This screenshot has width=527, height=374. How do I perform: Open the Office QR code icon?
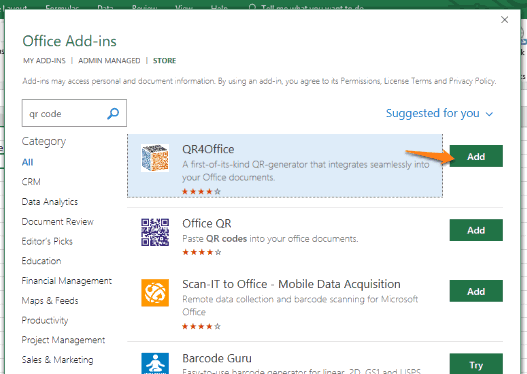tap(155, 232)
